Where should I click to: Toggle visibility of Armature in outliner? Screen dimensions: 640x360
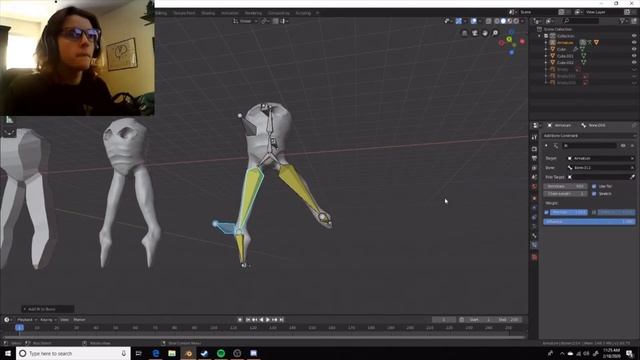pyautogui.click(x=634, y=42)
